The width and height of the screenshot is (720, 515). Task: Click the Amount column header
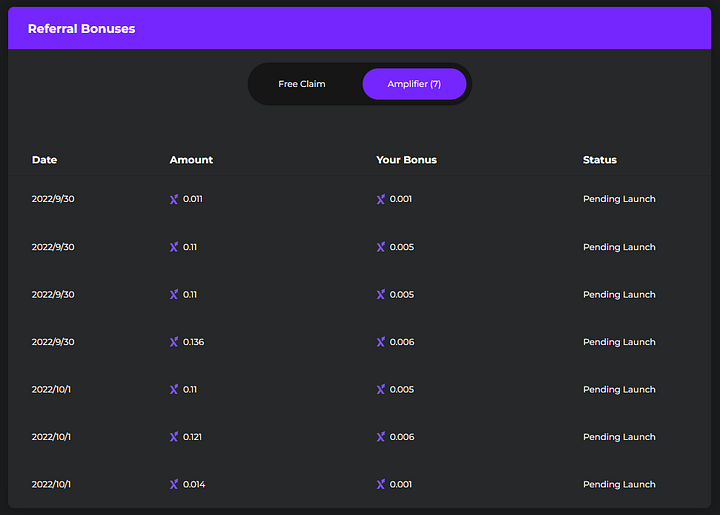(x=191, y=160)
